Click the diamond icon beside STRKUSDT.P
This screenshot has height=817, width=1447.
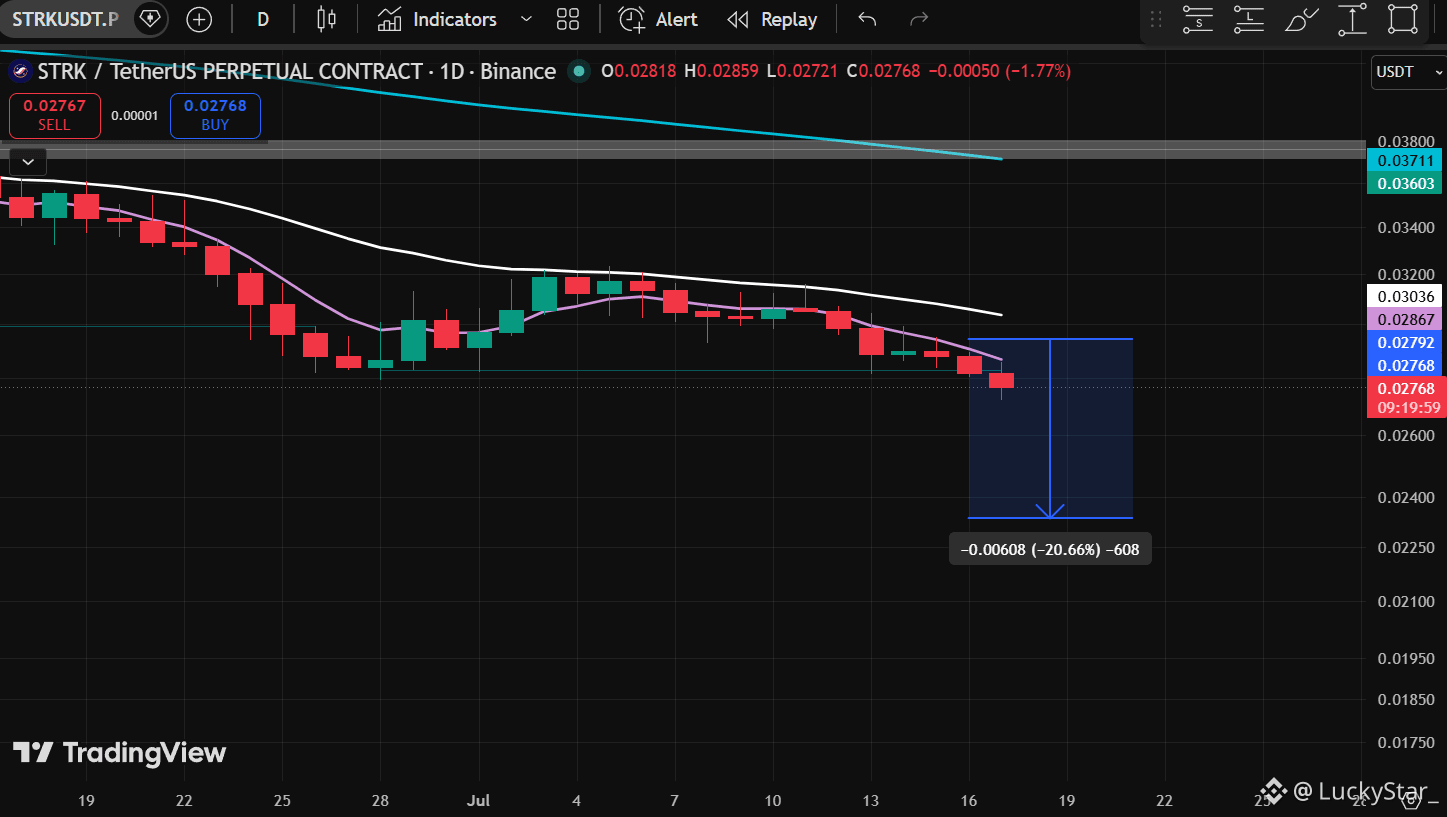coord(150,19)
